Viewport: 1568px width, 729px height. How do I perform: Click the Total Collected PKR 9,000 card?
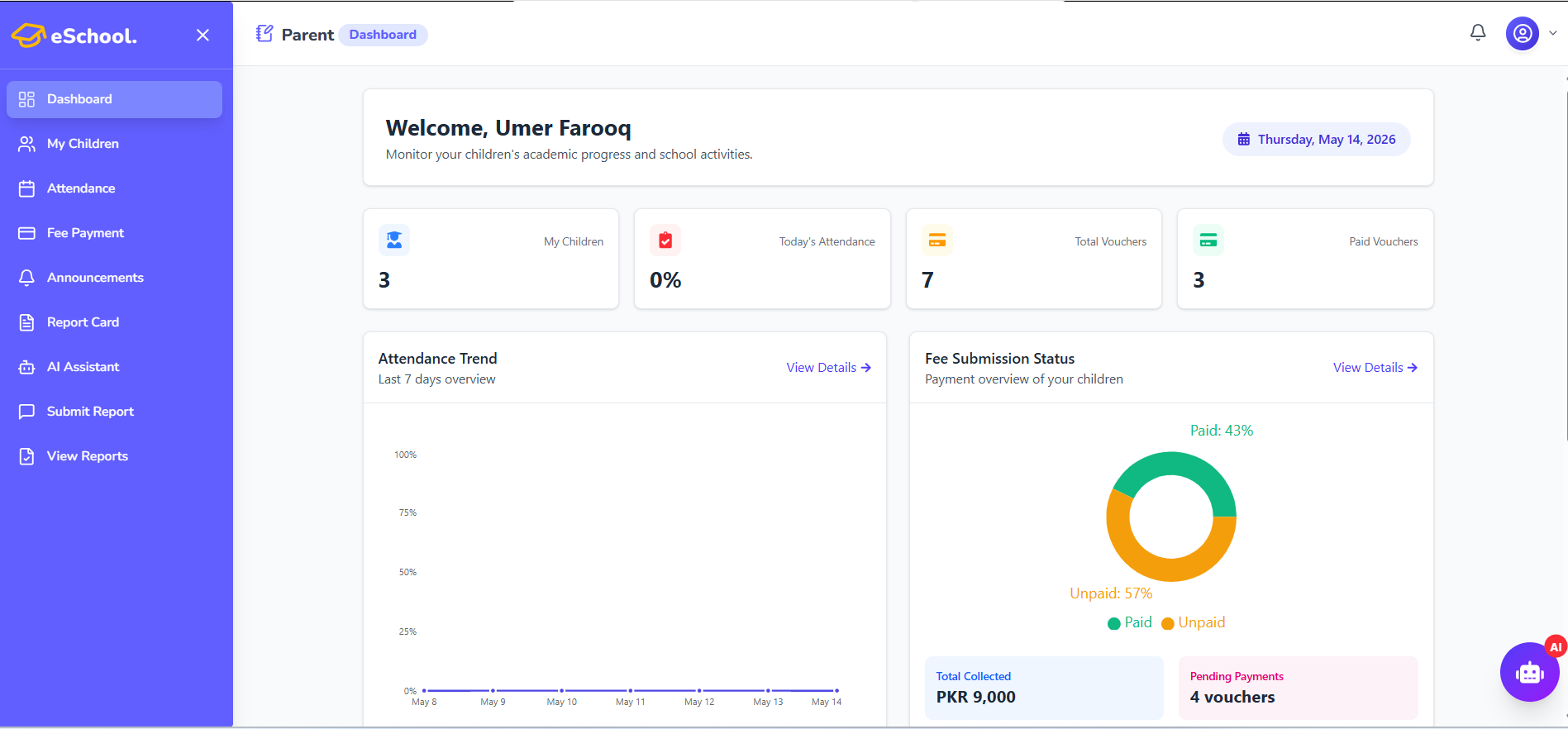point(1044,688)
